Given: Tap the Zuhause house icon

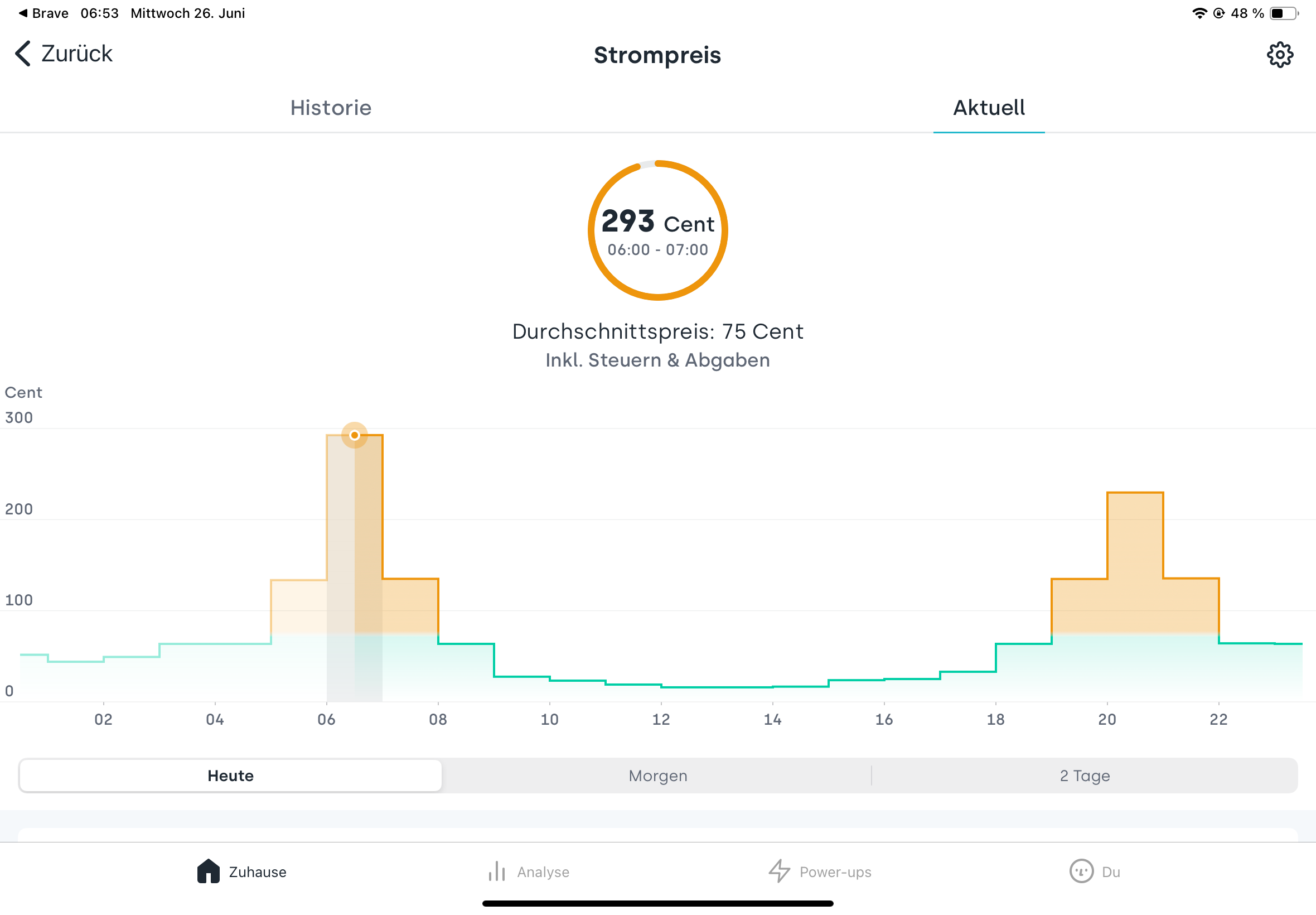Looking at the screenshot, I should click(208, 871).
